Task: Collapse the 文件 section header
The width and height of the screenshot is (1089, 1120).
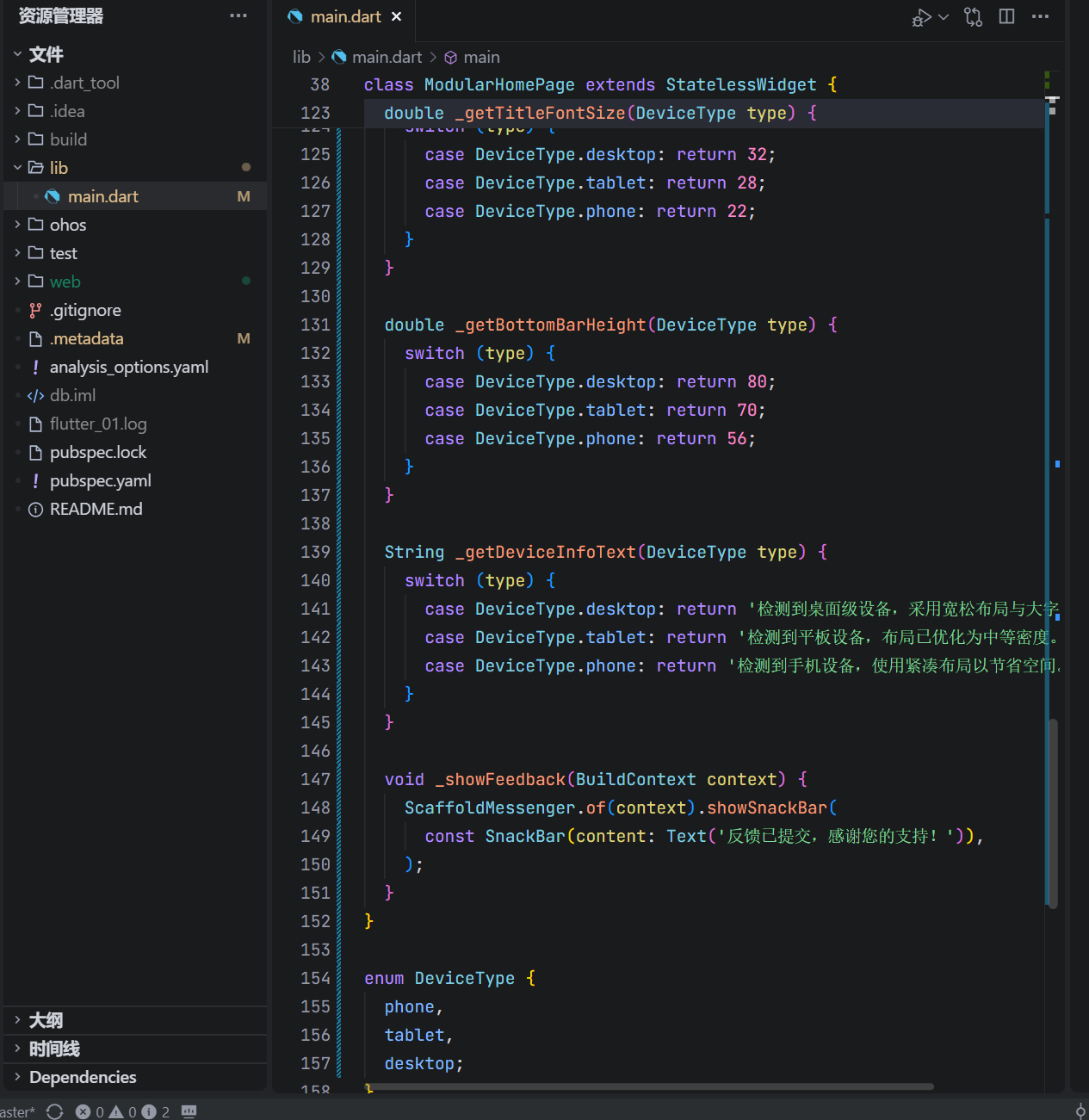Action: point(135,54)
